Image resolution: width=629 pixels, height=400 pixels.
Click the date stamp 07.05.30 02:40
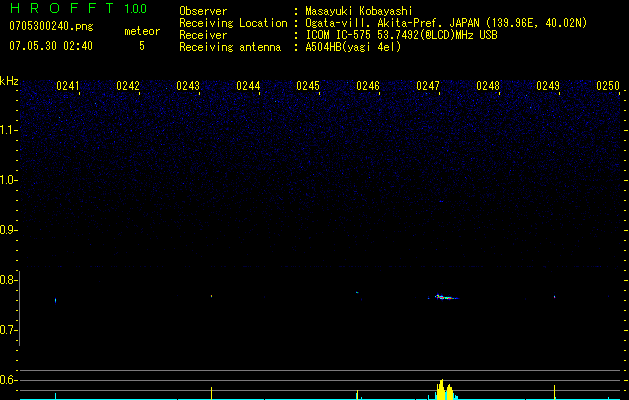(x=51, y=46)
